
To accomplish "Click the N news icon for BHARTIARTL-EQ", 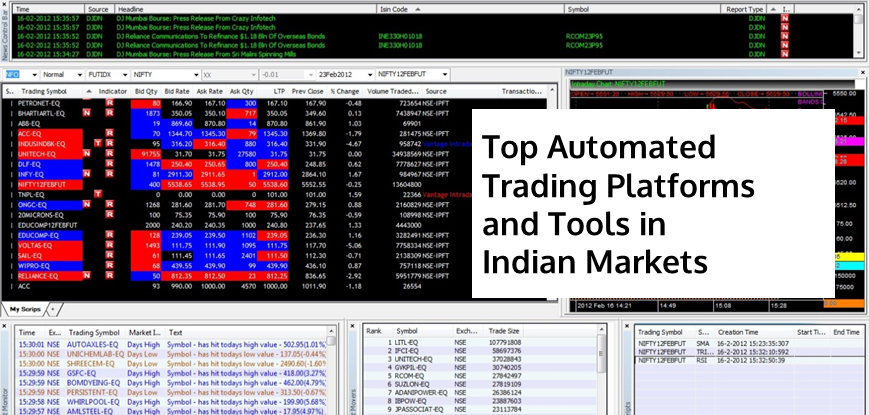I will [87, 115].
